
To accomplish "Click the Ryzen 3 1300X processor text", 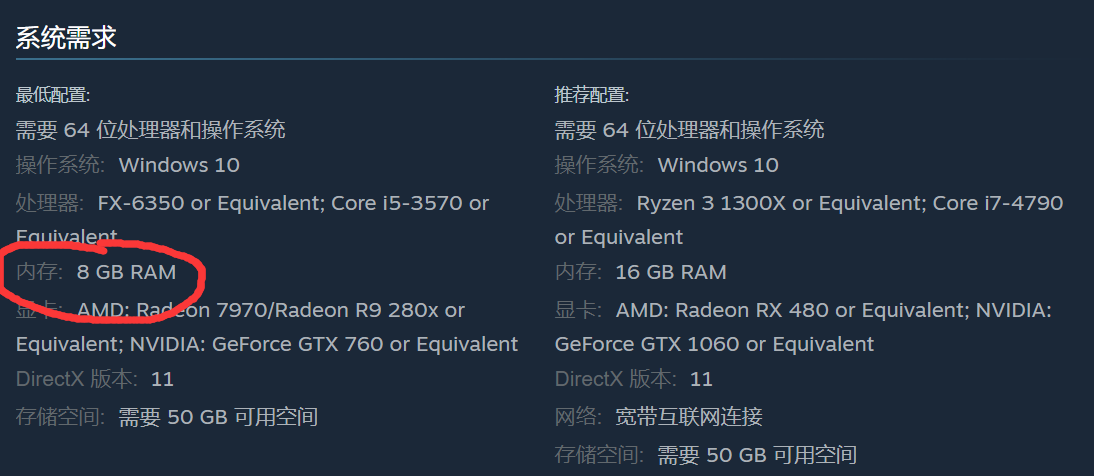I will pos(712,203).
